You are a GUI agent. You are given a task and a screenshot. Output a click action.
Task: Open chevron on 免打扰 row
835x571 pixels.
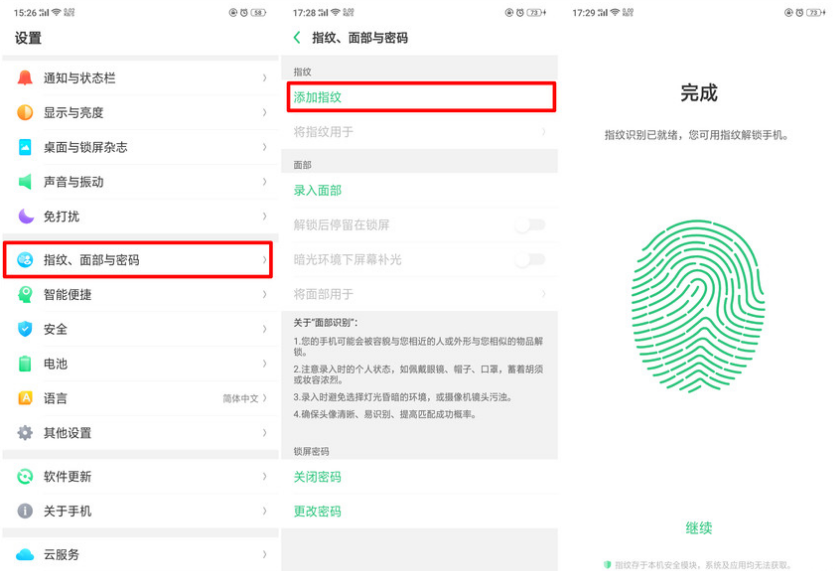265,216
